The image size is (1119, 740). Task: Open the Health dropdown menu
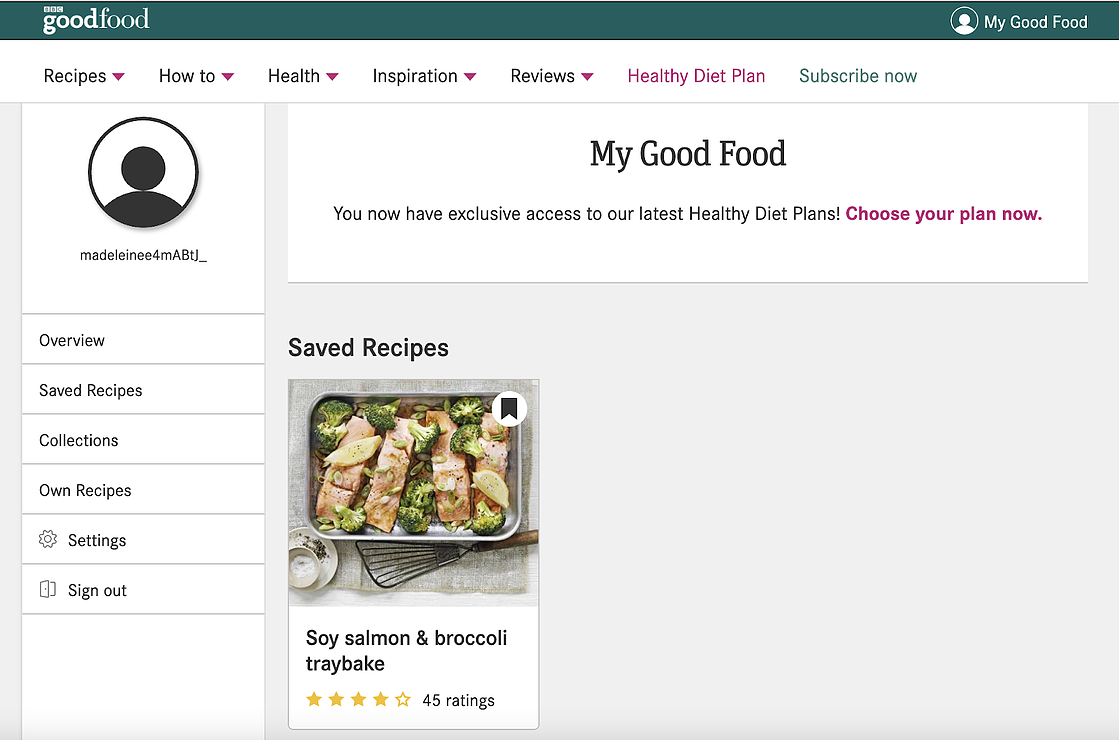pyautogui.click(x=303, y=76)
